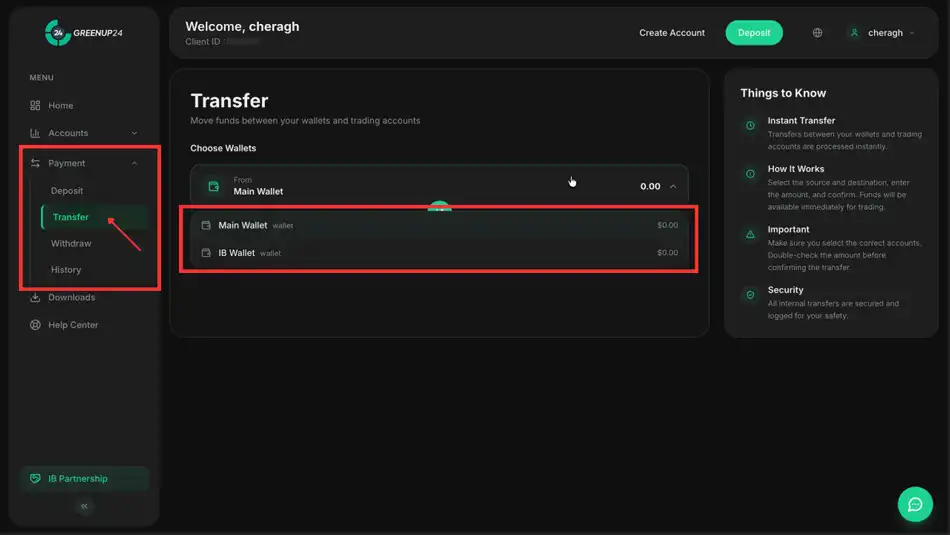Click the user avatar icon next to cheragh
950x535 pixels.
(x=854, y=33)
